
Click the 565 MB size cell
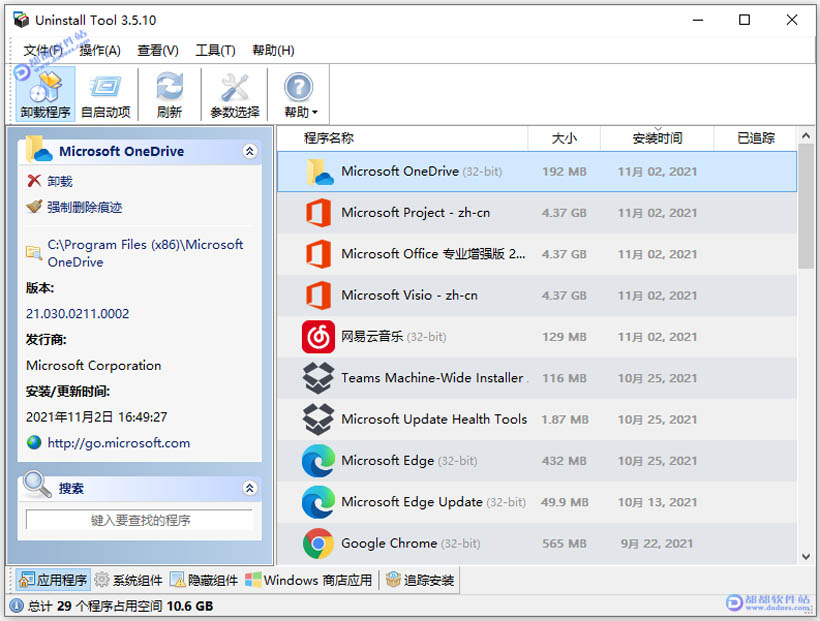[564, 544]
